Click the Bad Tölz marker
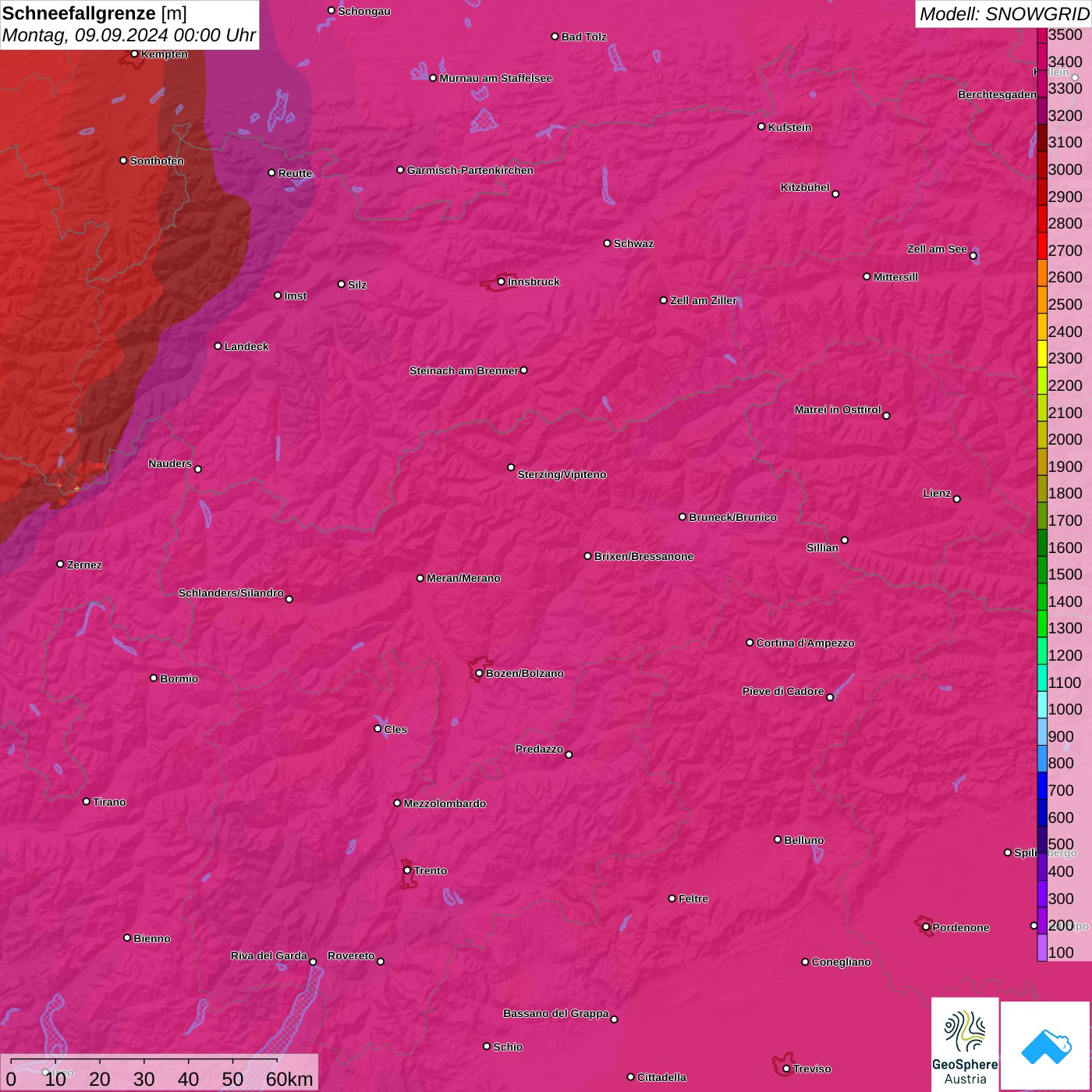This screenshot has width=1092, height=1092. coord(555,37)
